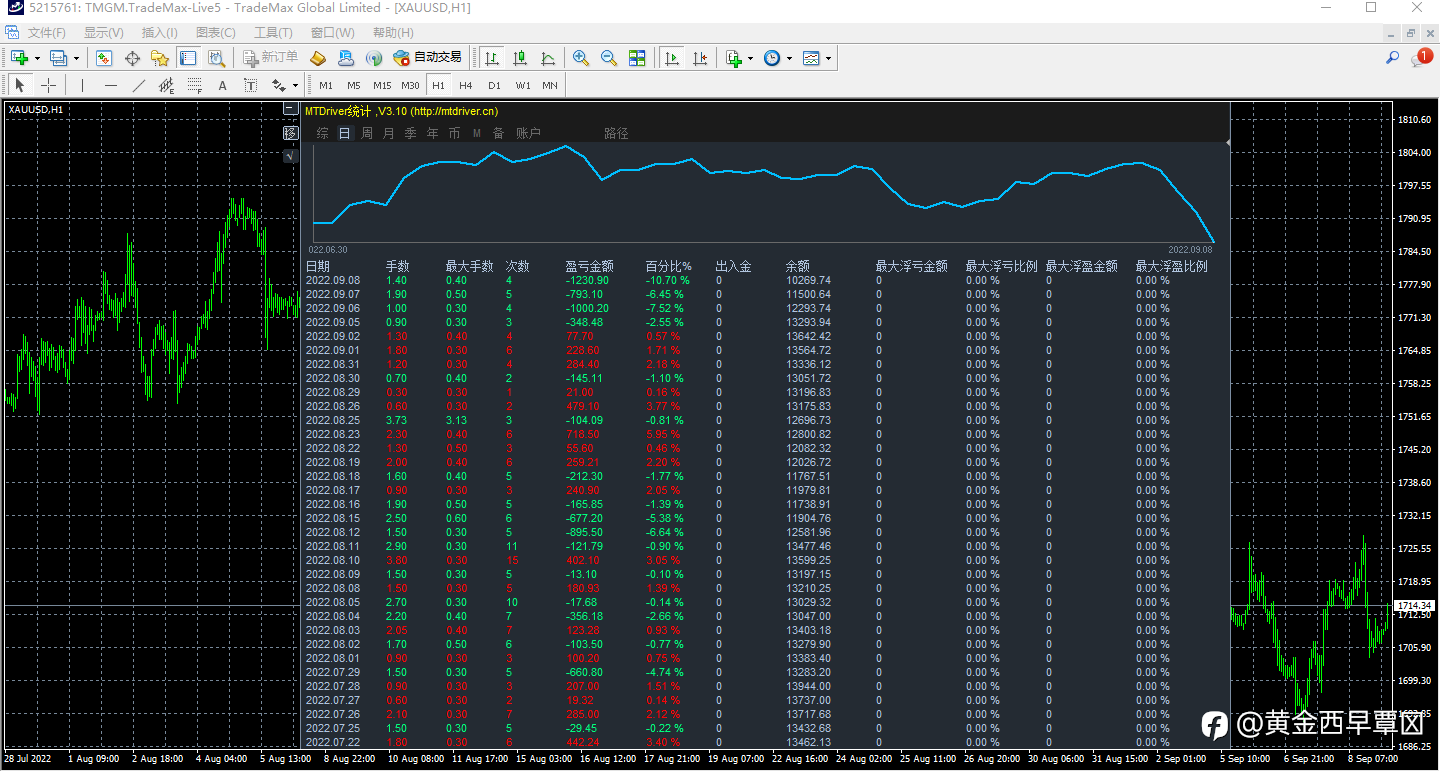Toggle chart auto-scroll button
The width and height of the screenshot is (1440, 771).
coord(672,58)
